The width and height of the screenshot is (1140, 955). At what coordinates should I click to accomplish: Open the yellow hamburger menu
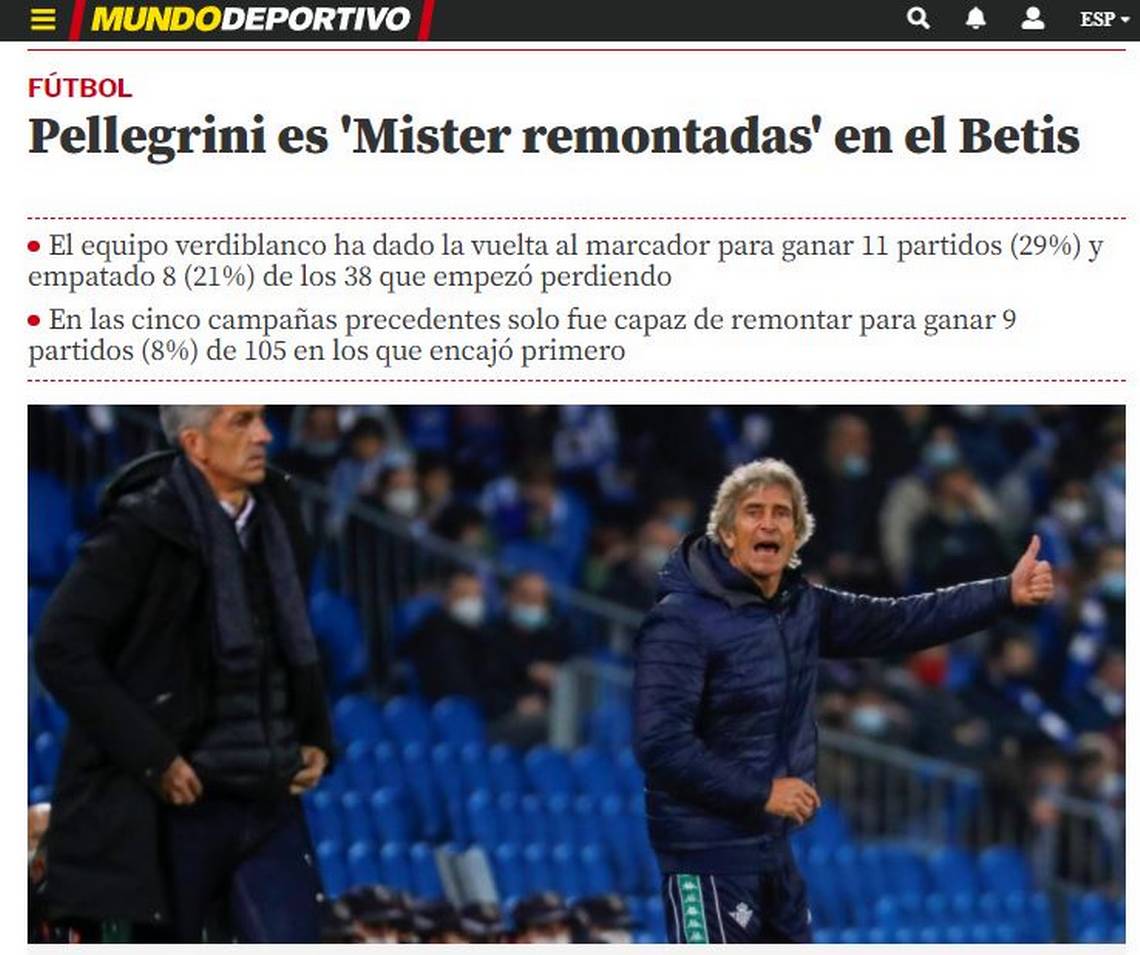point(43,20)
